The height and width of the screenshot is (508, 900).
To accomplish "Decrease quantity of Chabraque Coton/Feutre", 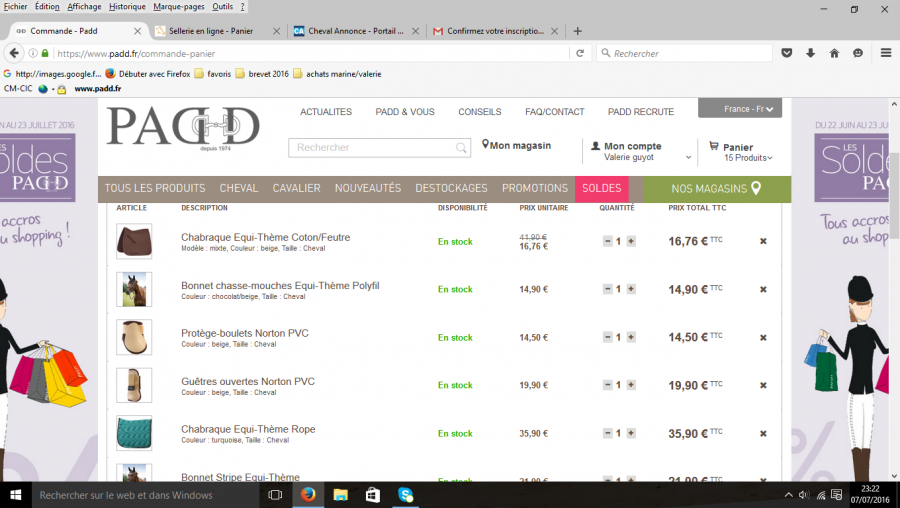I will pos(607,241).
